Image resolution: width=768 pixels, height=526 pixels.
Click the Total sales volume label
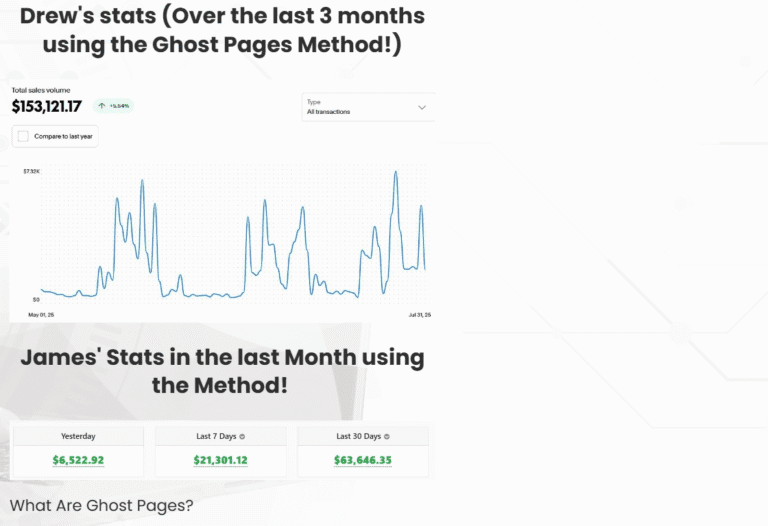coord(34,90)
